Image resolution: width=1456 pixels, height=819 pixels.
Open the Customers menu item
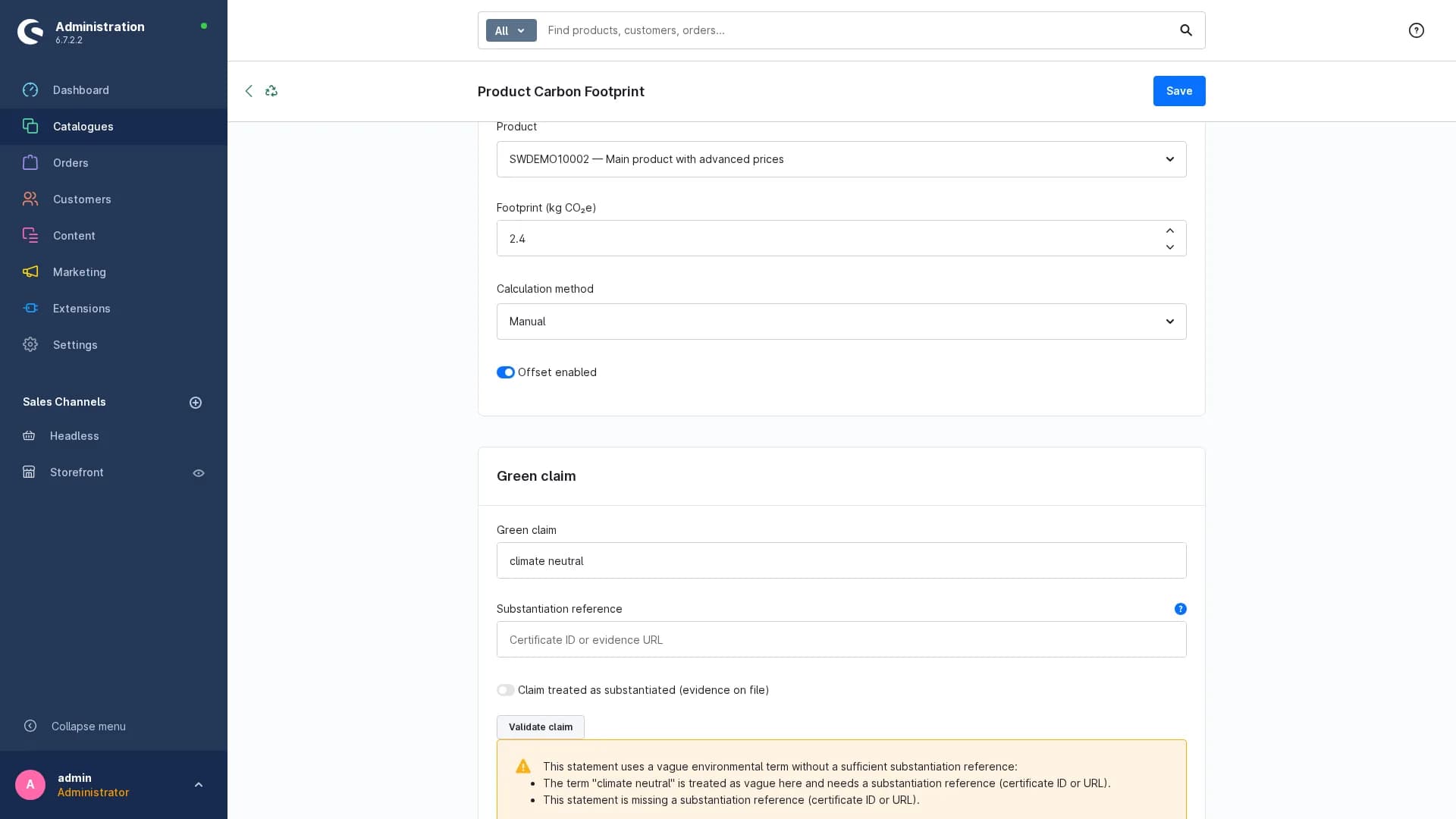114,199
